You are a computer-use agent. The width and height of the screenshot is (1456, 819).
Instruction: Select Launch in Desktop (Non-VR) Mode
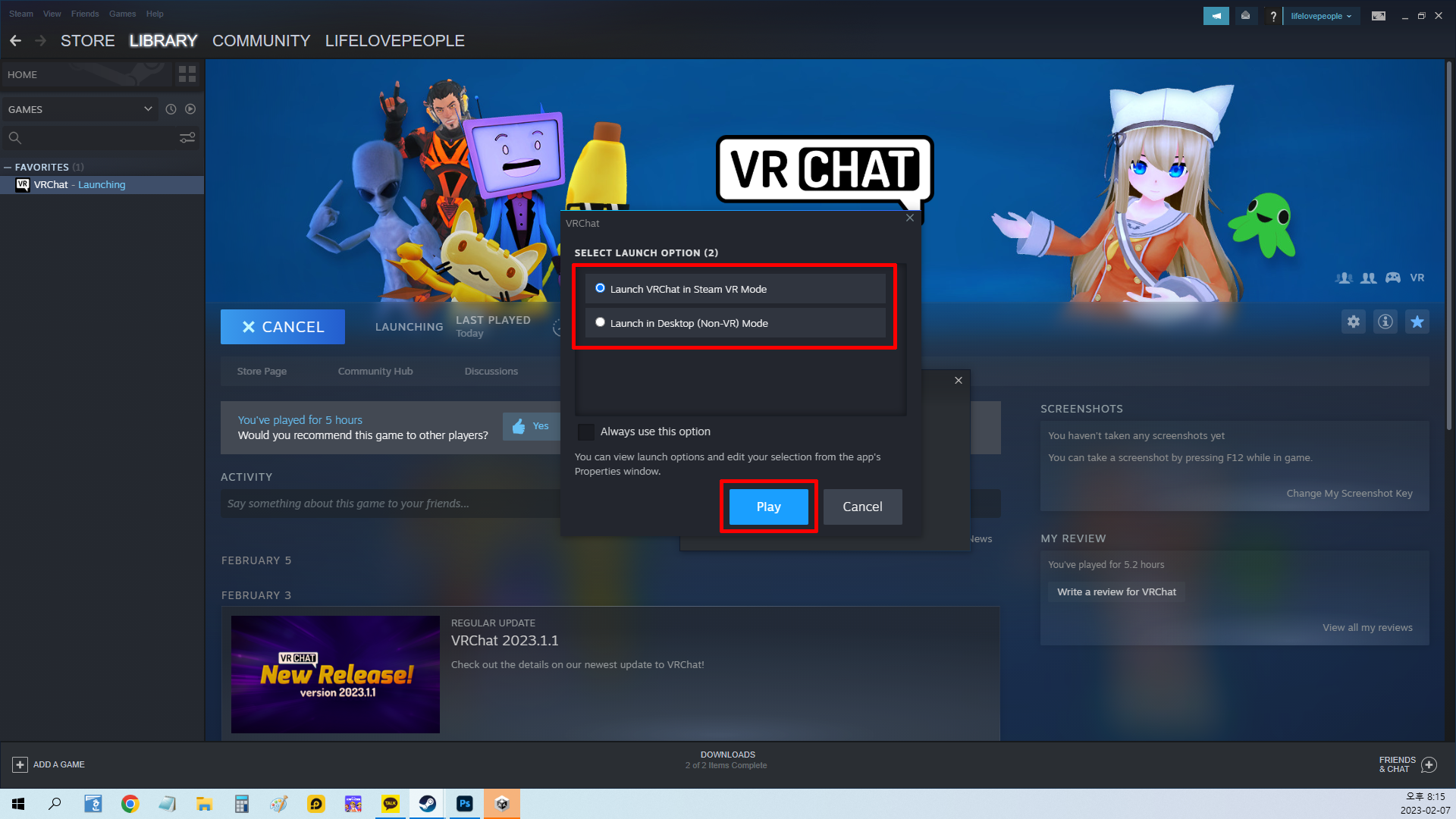(735, 323)
